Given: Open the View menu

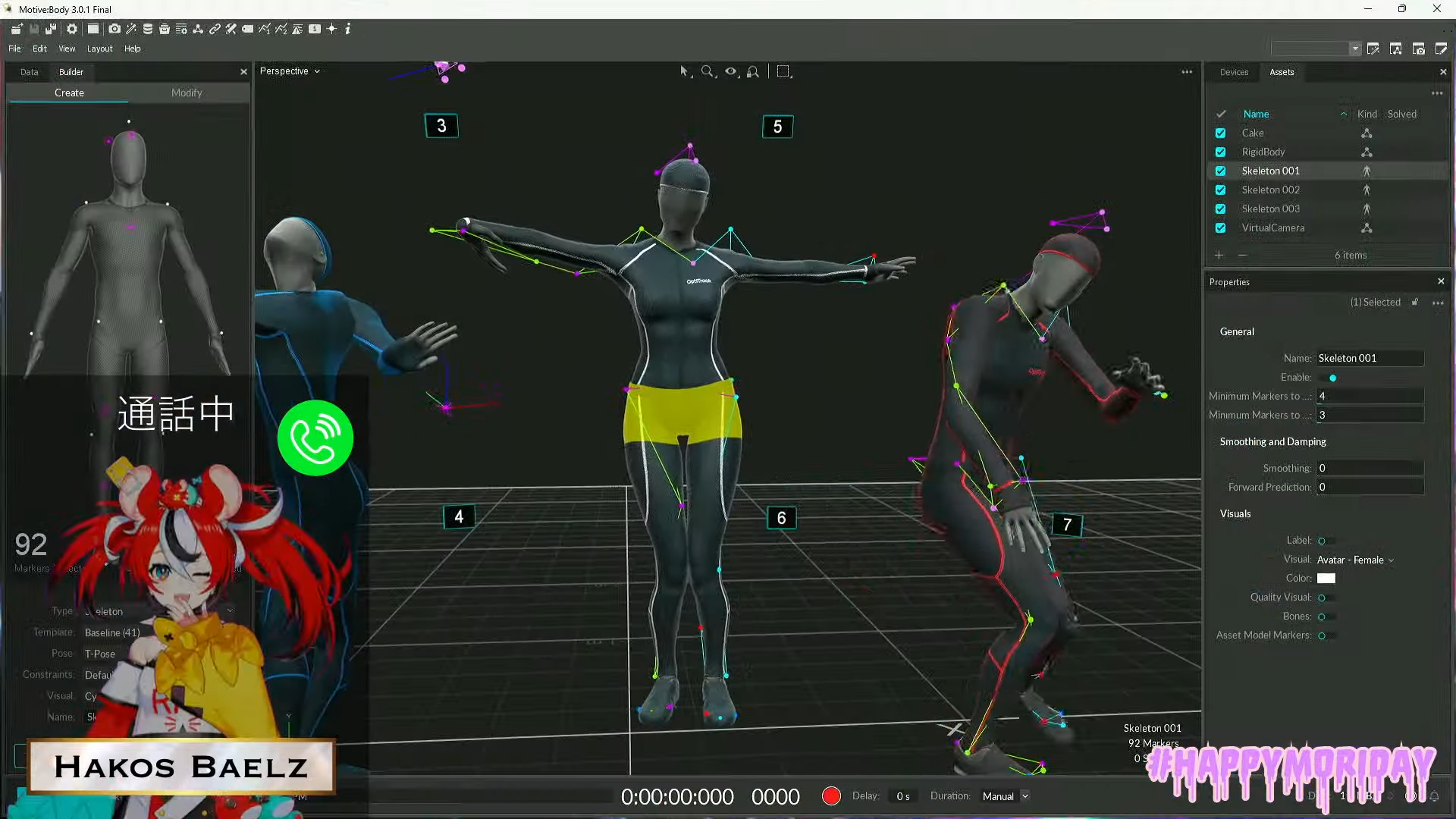Looking at the screenshot, I should [x=67, y=49].
